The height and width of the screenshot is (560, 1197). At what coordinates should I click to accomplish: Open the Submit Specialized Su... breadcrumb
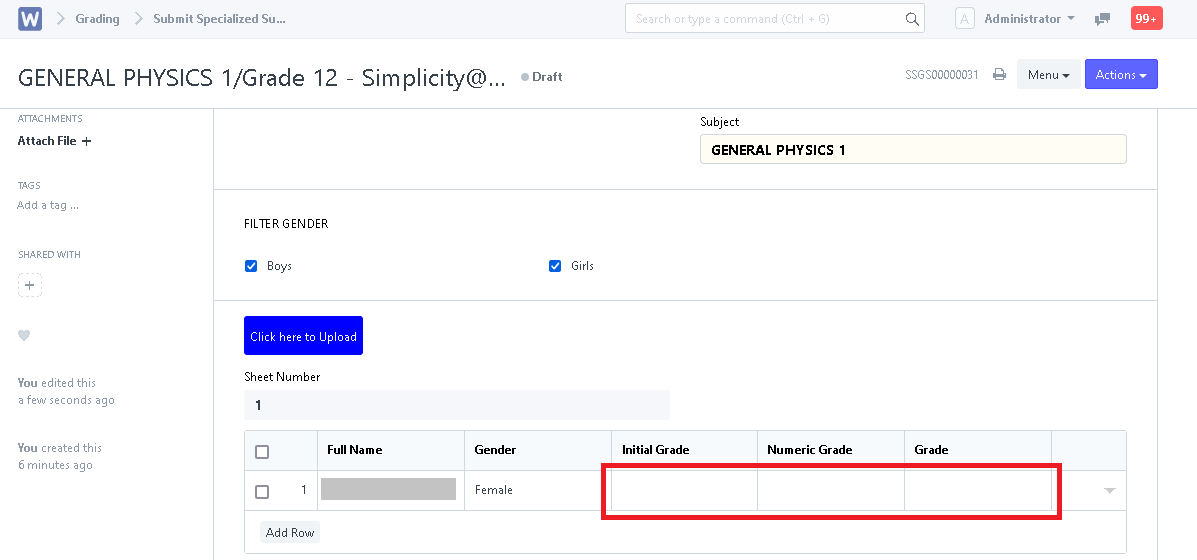pyautogui.click(x=219, y=19)
